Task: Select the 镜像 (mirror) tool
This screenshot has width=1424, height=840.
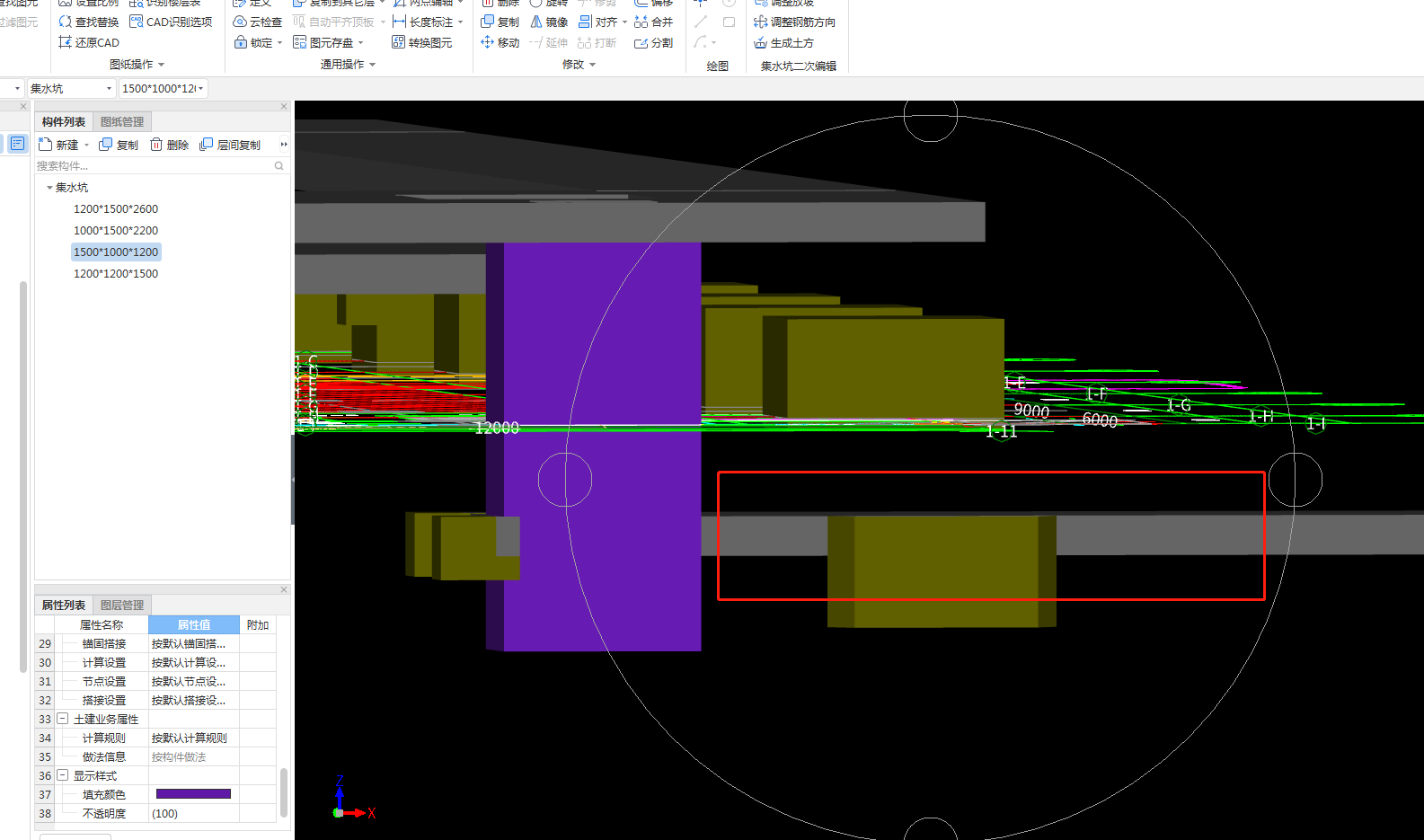Action: pos(549,22)
